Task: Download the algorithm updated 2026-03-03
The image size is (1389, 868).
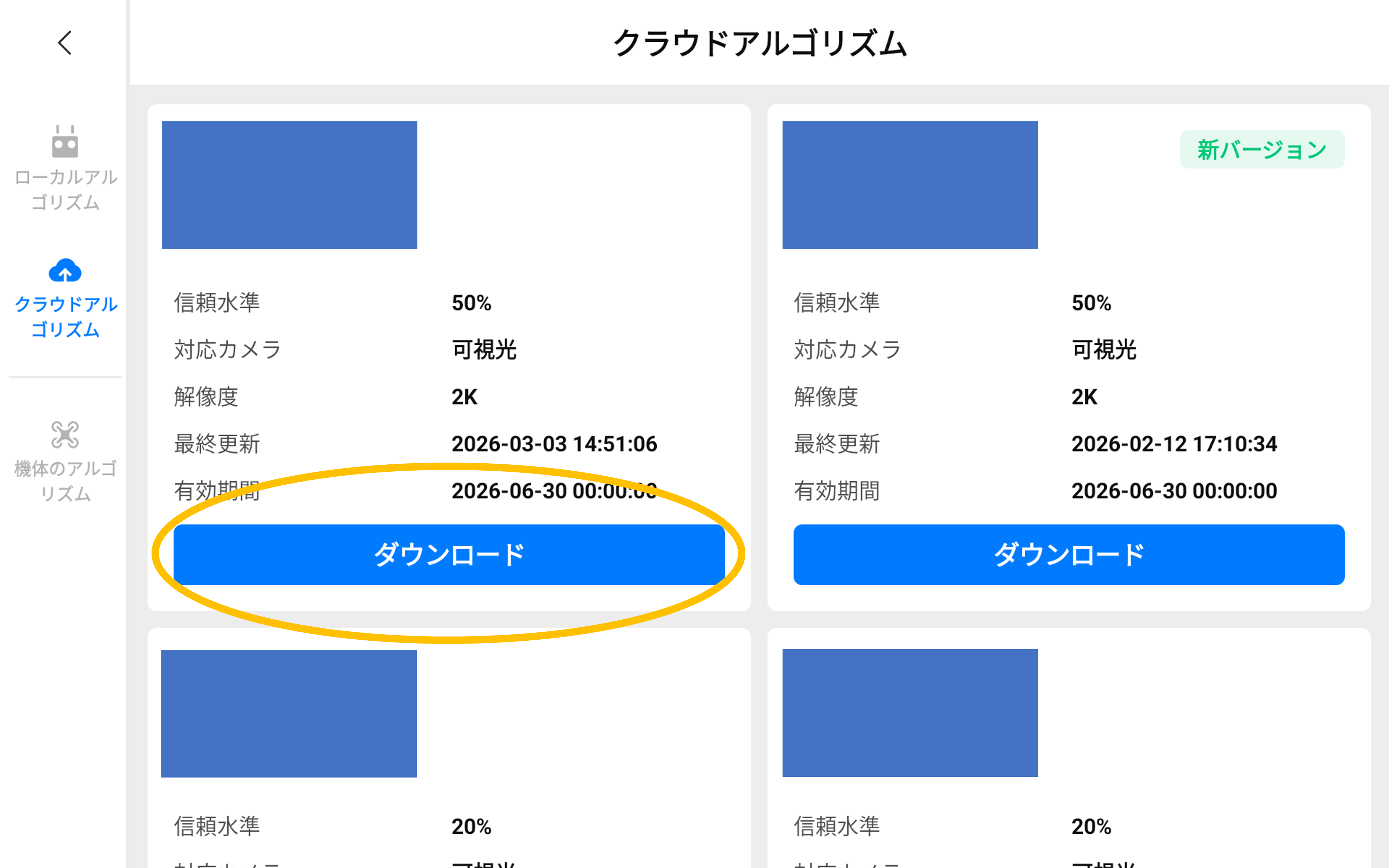Action: [449, 554]
